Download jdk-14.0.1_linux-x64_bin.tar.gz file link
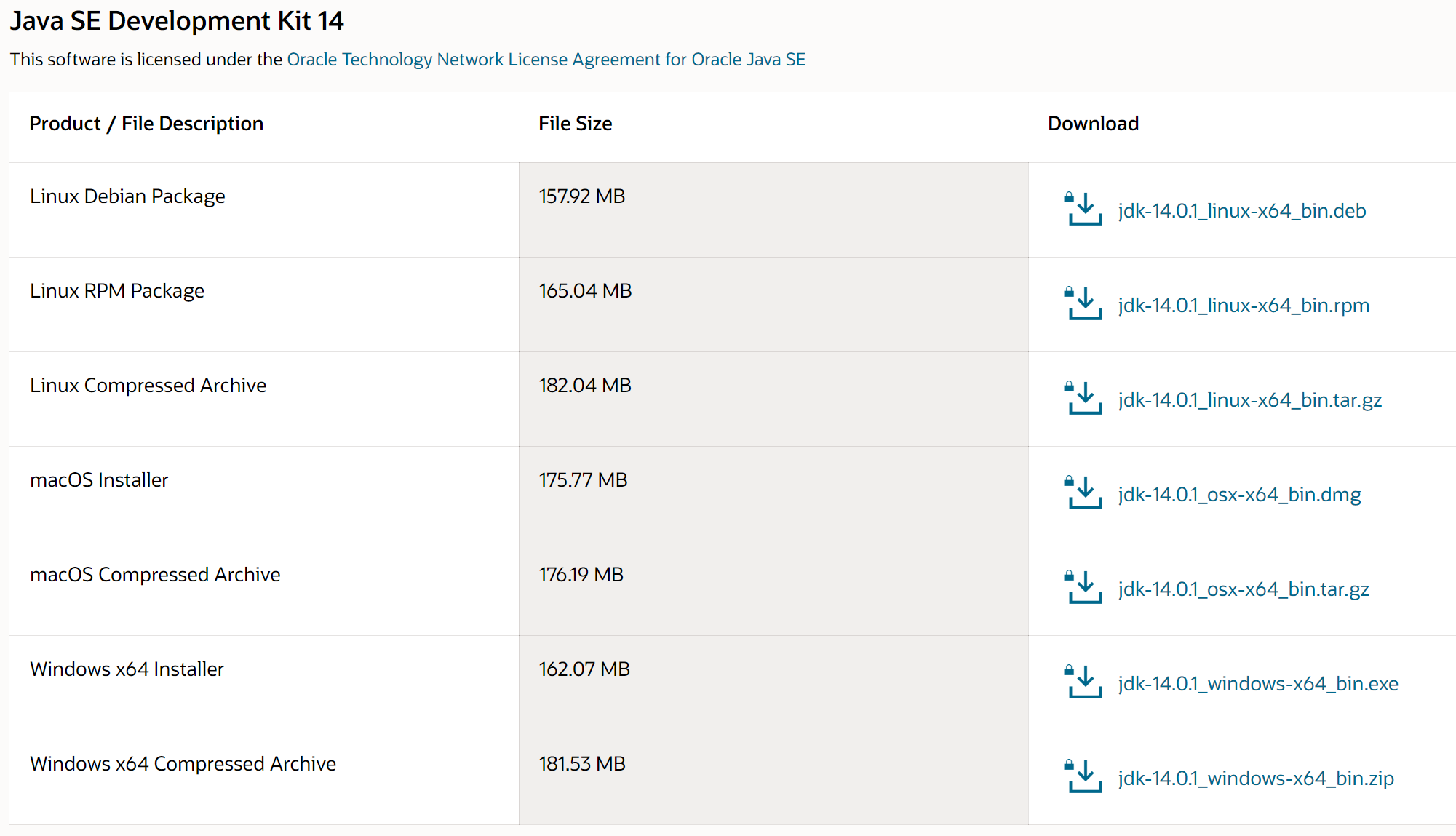The width and height of the screenshot is (1456, 836). (x=1249, y=400)
